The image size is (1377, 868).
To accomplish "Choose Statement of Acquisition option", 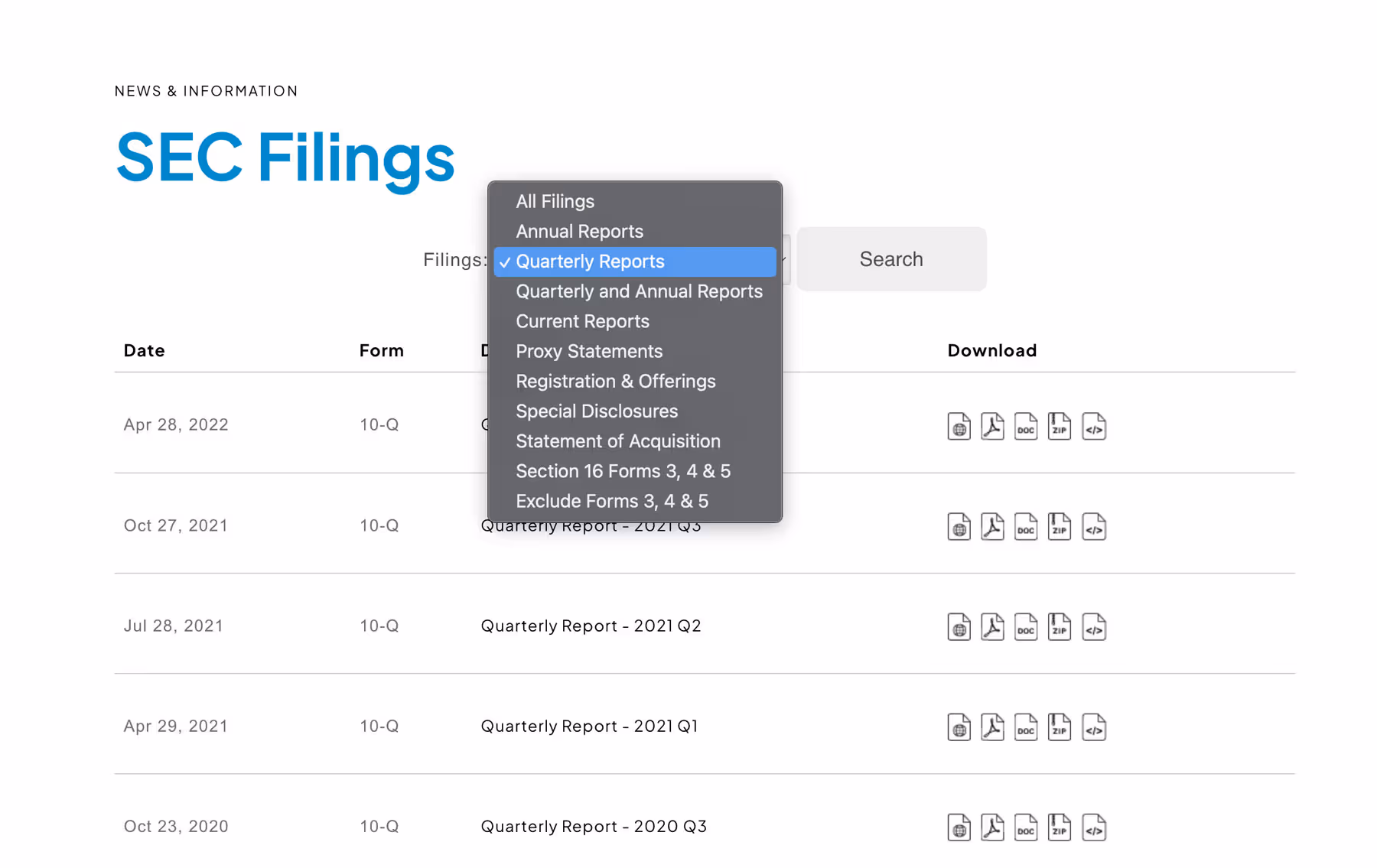I will [x=635, y=441].
